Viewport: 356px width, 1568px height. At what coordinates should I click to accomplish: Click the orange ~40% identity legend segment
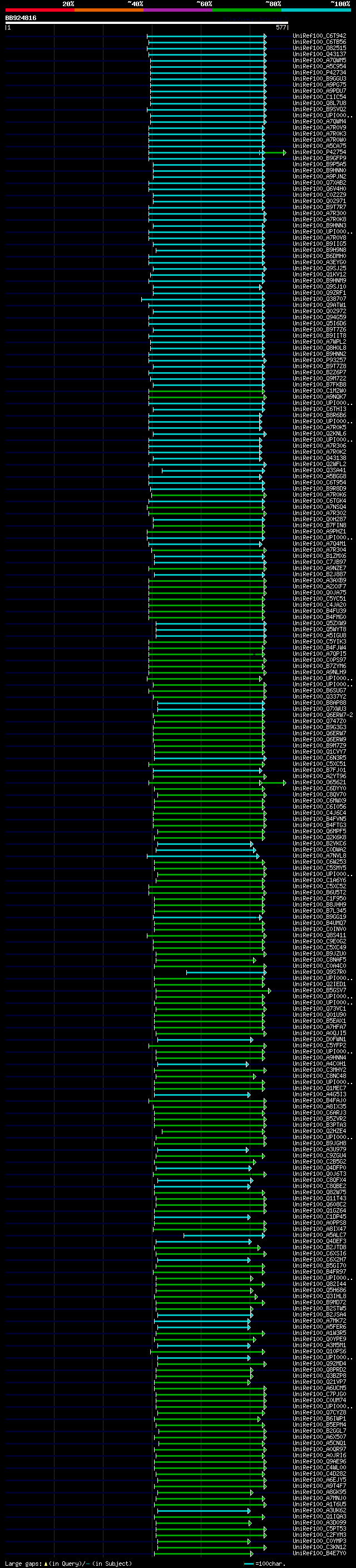[x=109, y=10]
